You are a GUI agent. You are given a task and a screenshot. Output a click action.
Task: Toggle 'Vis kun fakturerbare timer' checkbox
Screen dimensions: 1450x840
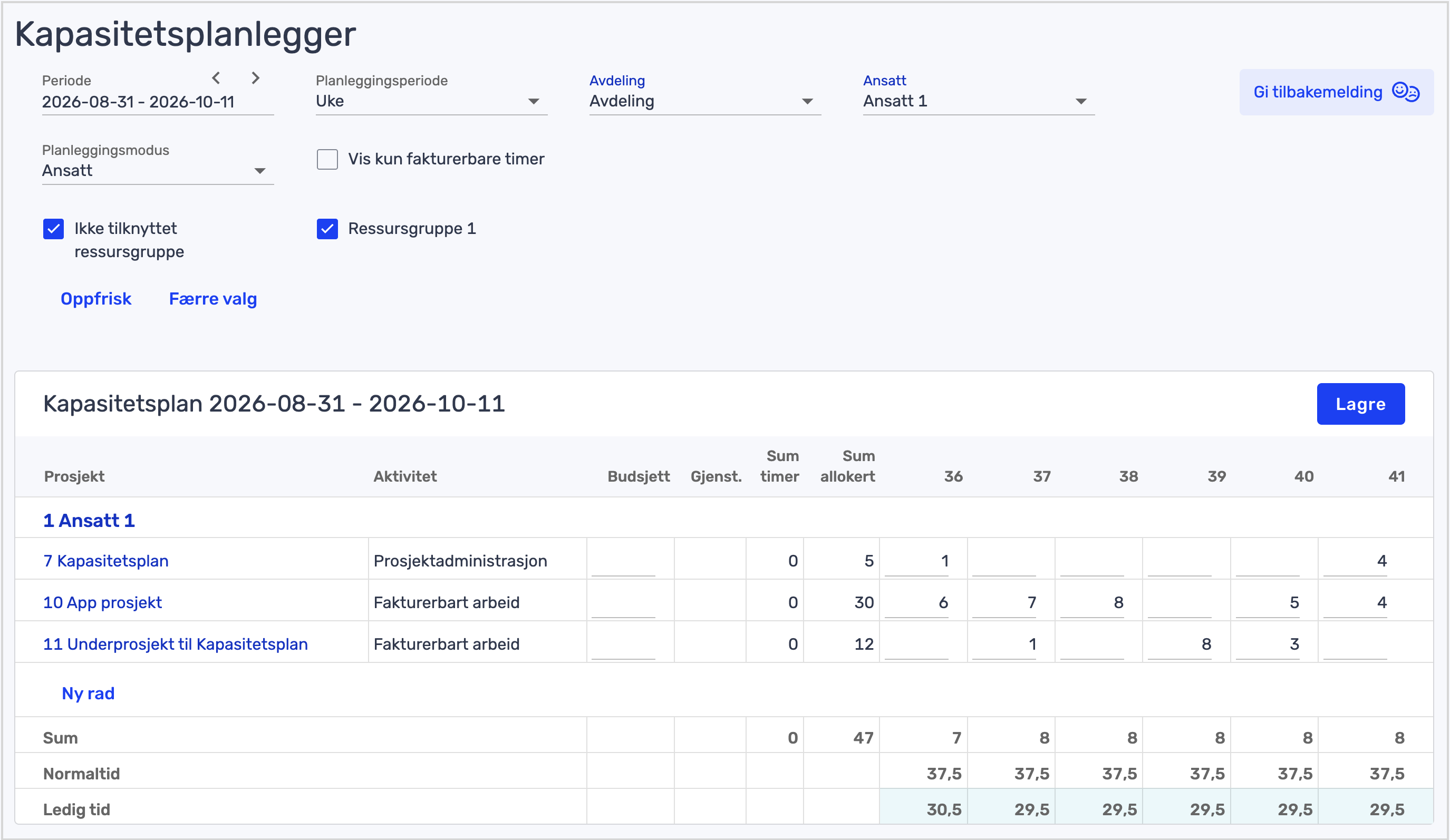pyautogui.click(x=327, y=159)
